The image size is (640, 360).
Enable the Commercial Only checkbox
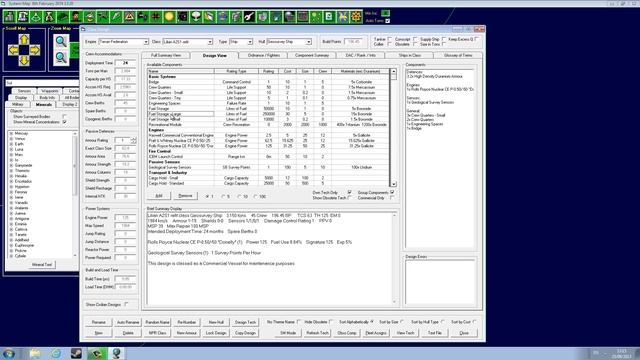(392, 198)
